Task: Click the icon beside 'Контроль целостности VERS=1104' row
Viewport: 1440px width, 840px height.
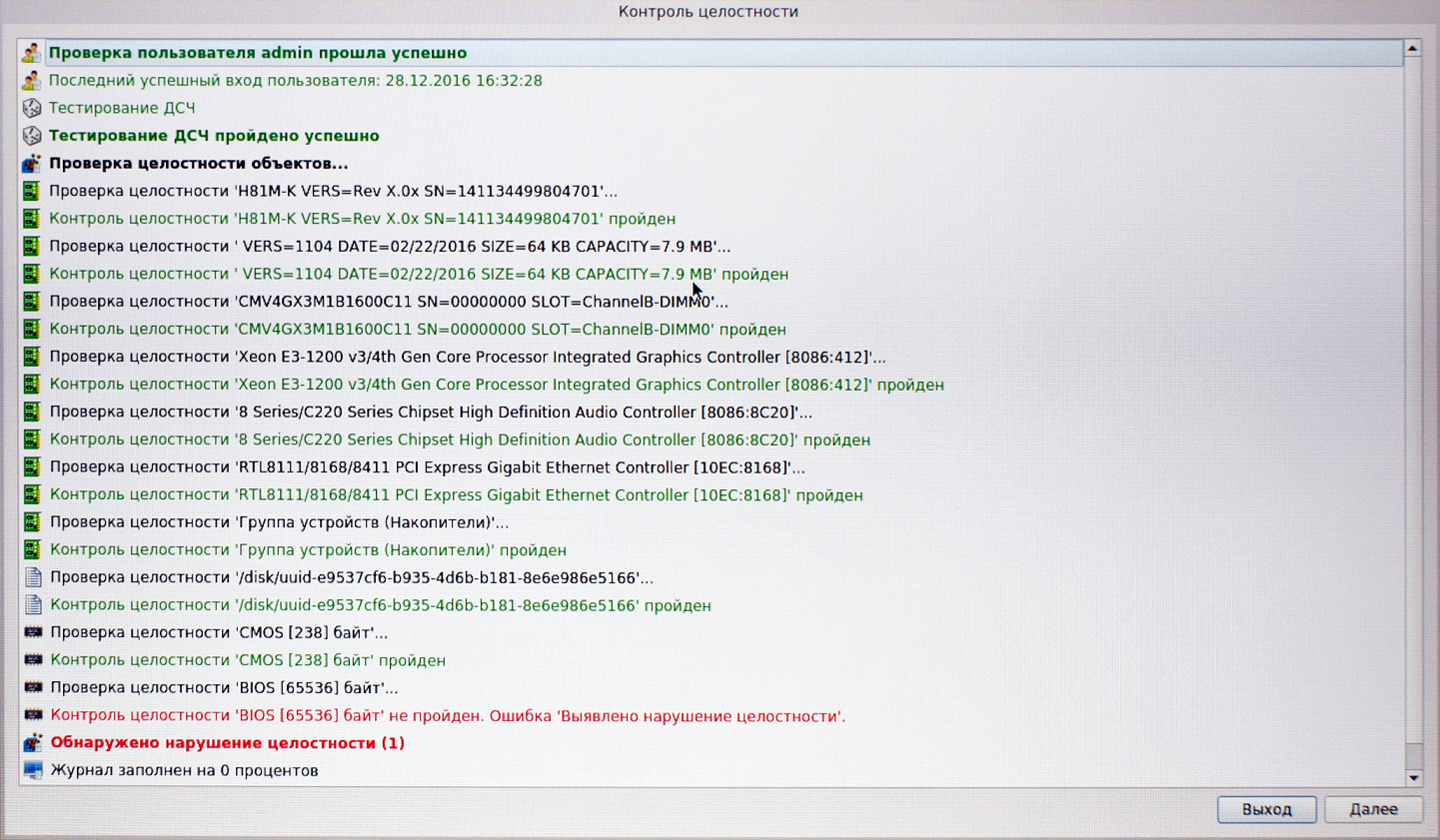Action: [x=31, y=274]
